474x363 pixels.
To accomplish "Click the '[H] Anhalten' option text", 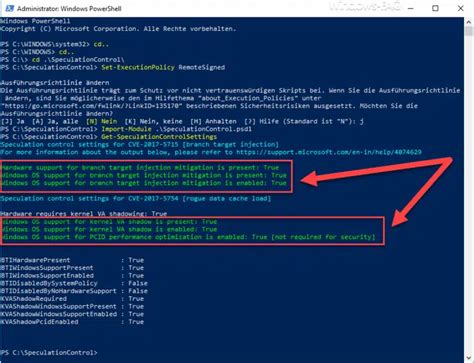I will click(x=213, y=121).
